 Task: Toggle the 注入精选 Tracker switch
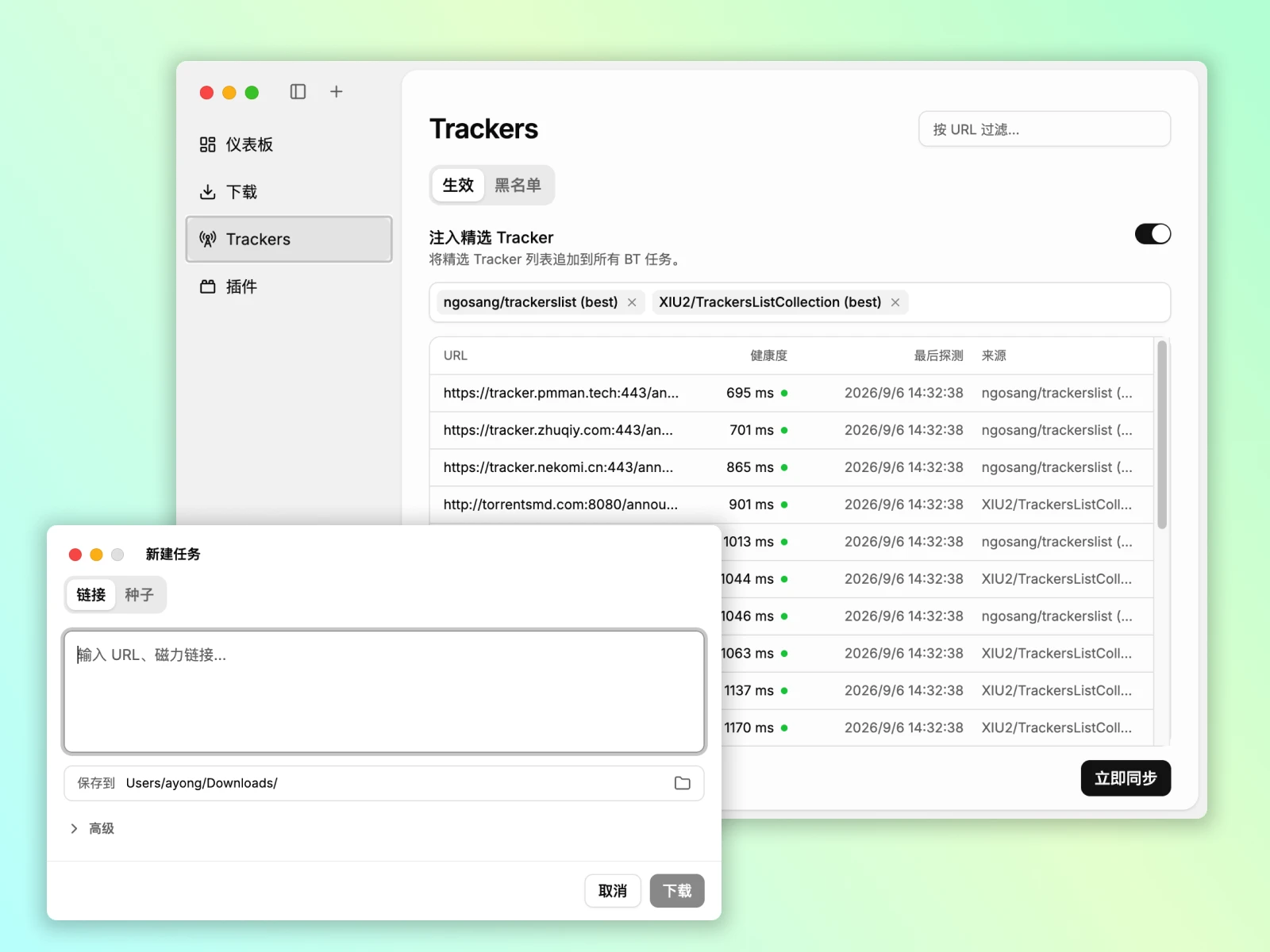[x=1153, y=234]
